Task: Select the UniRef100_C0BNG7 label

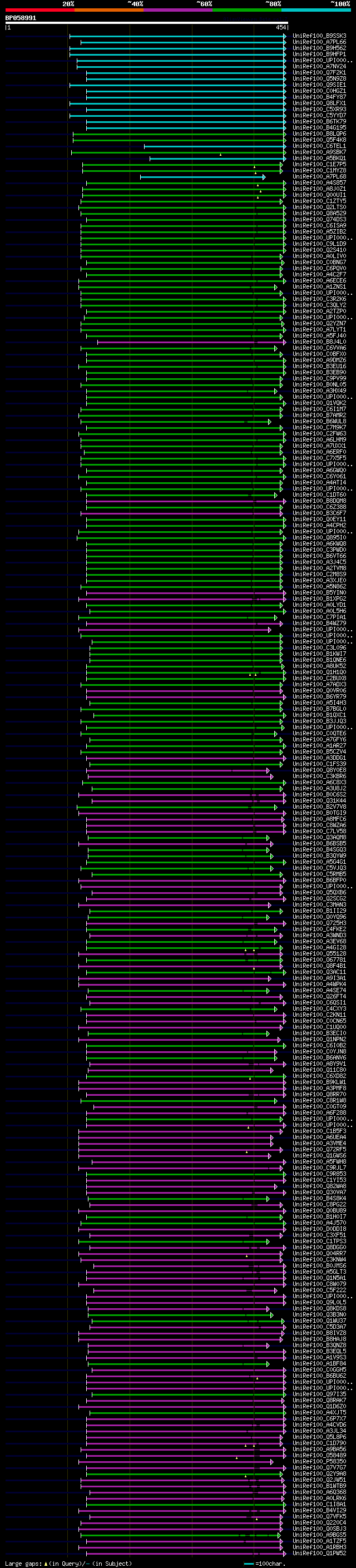Action: [319, 263]
